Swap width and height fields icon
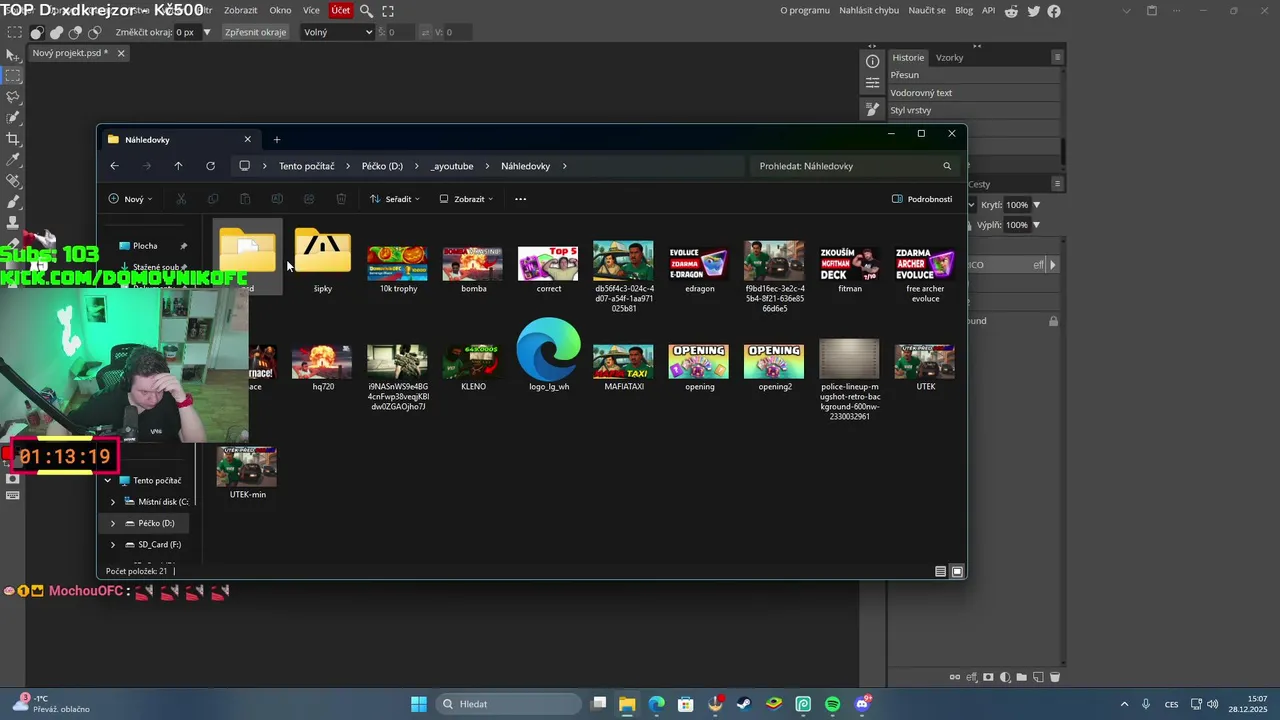Screen dimensions: 1280x720 (425, 32)
